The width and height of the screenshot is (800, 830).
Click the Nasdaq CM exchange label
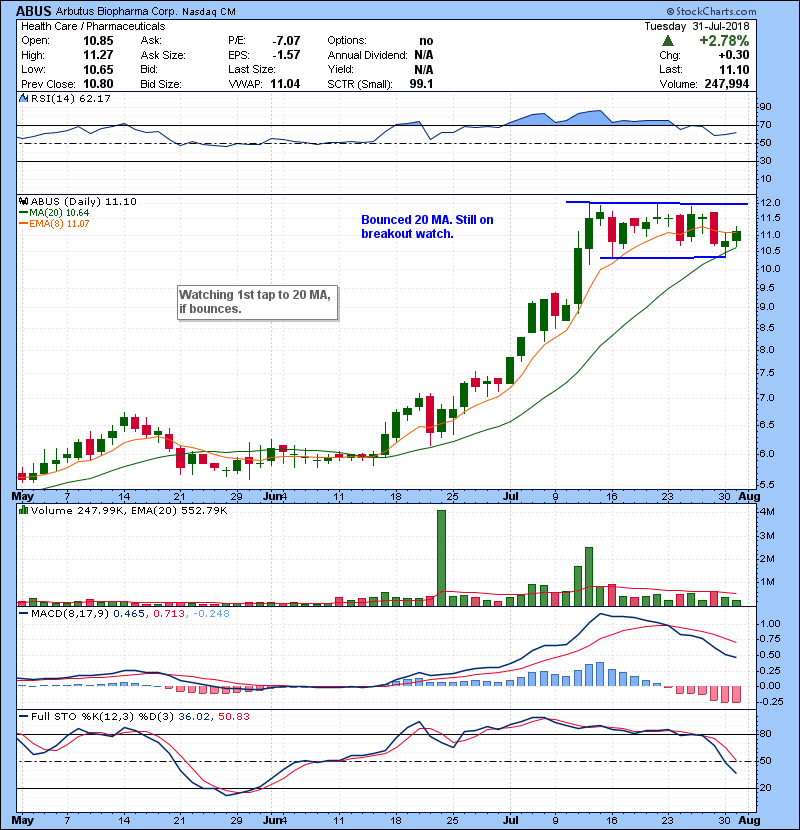(209, 12)
